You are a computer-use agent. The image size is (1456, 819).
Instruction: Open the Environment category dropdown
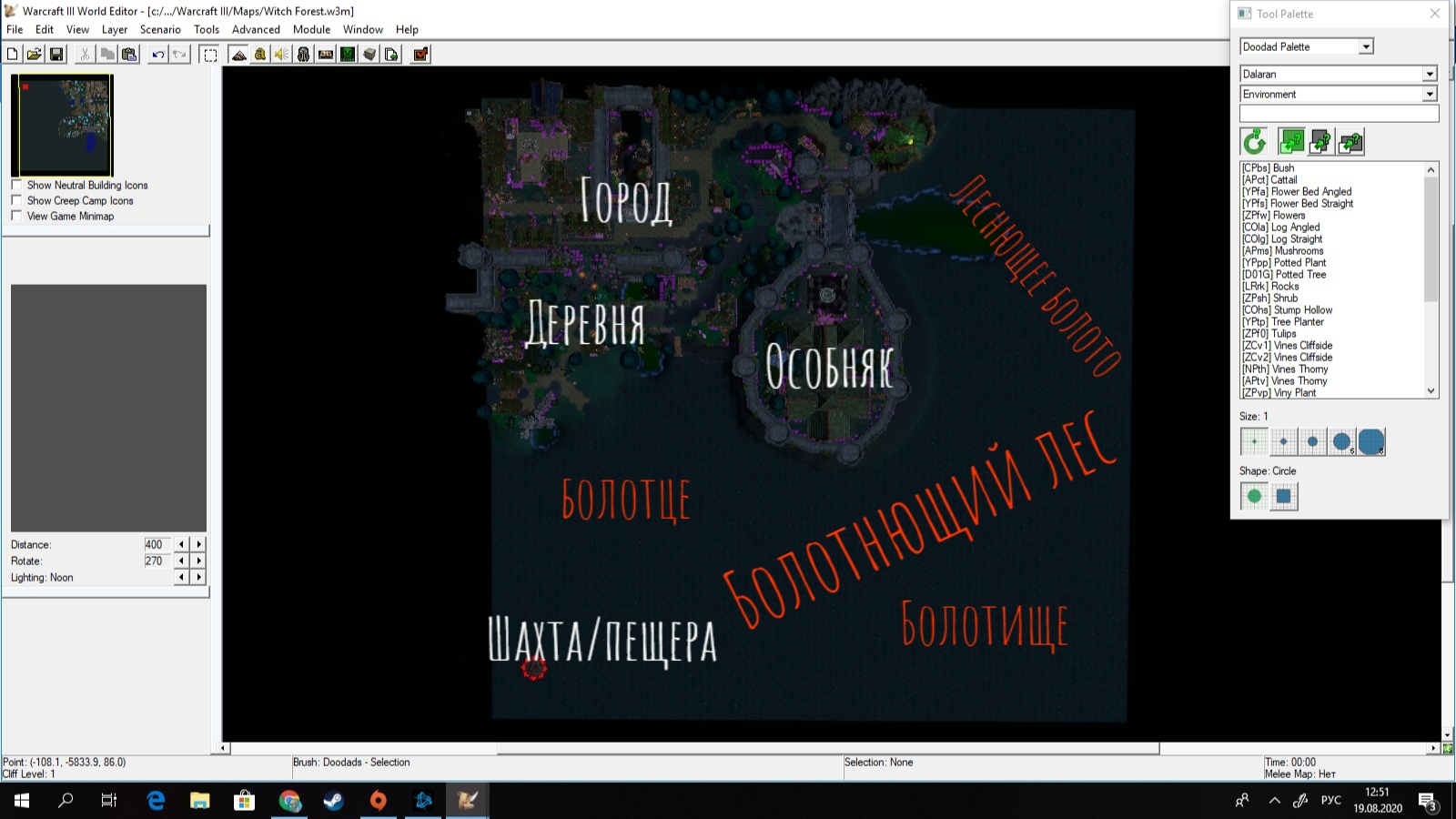[x=1430, y=94]
